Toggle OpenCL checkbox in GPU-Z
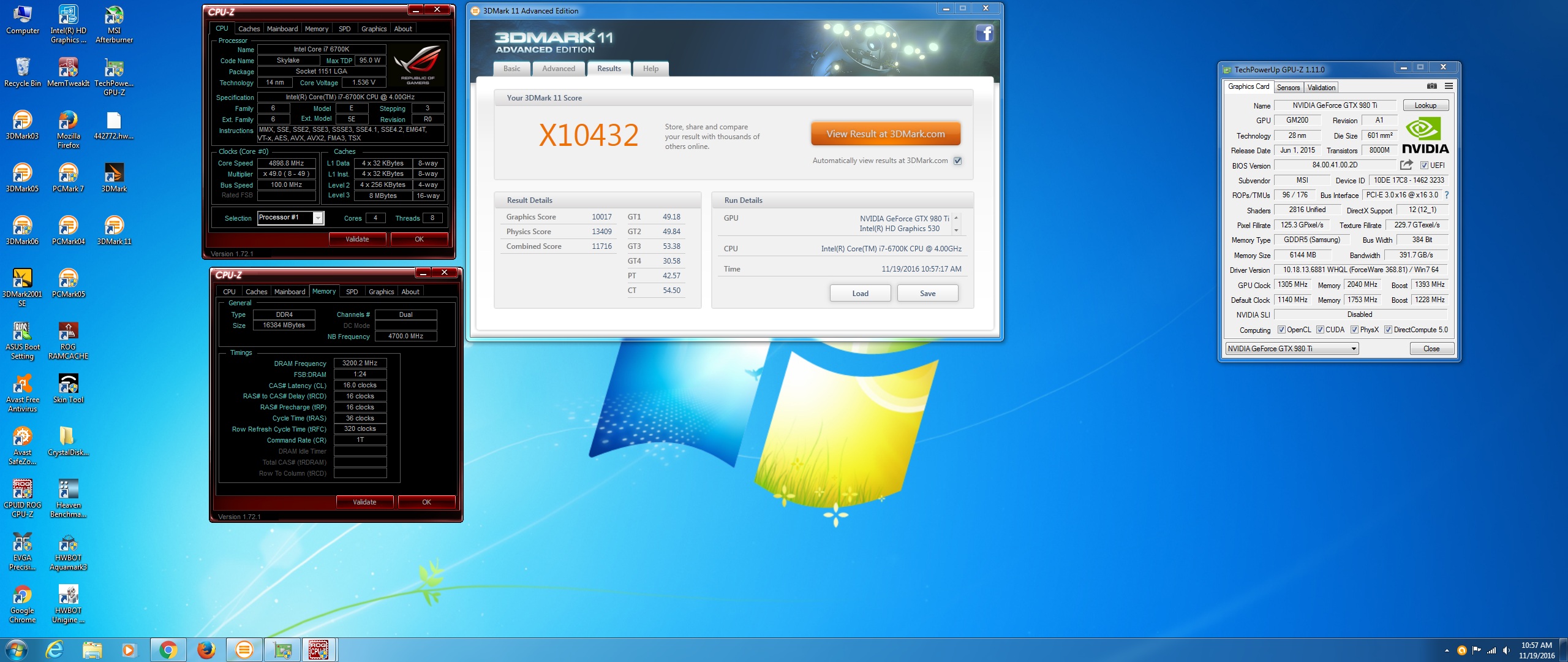This screenshot has width=1568, height=662. (x=1281, y=330)
